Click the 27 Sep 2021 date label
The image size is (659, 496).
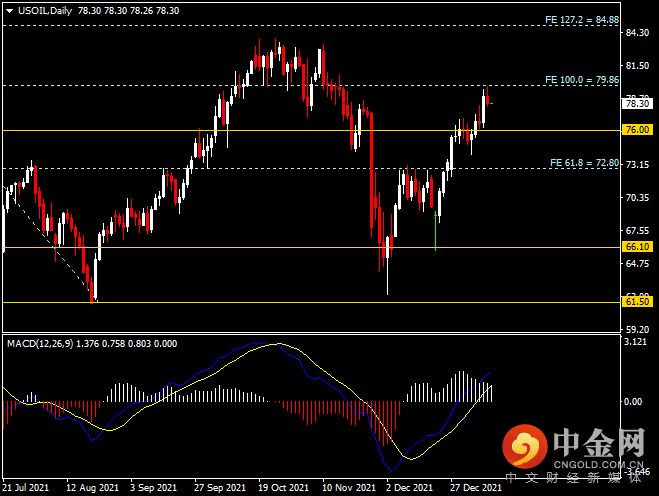(x=220, y=488)
